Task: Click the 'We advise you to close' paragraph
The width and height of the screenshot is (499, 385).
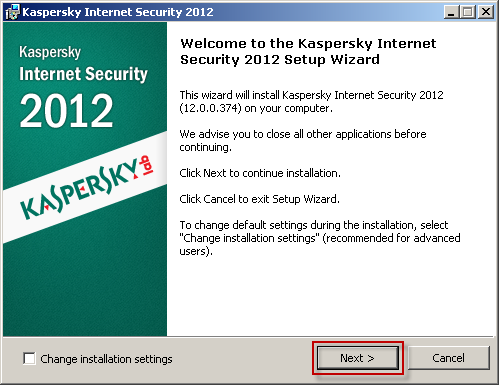Action: tap(303, 140)
